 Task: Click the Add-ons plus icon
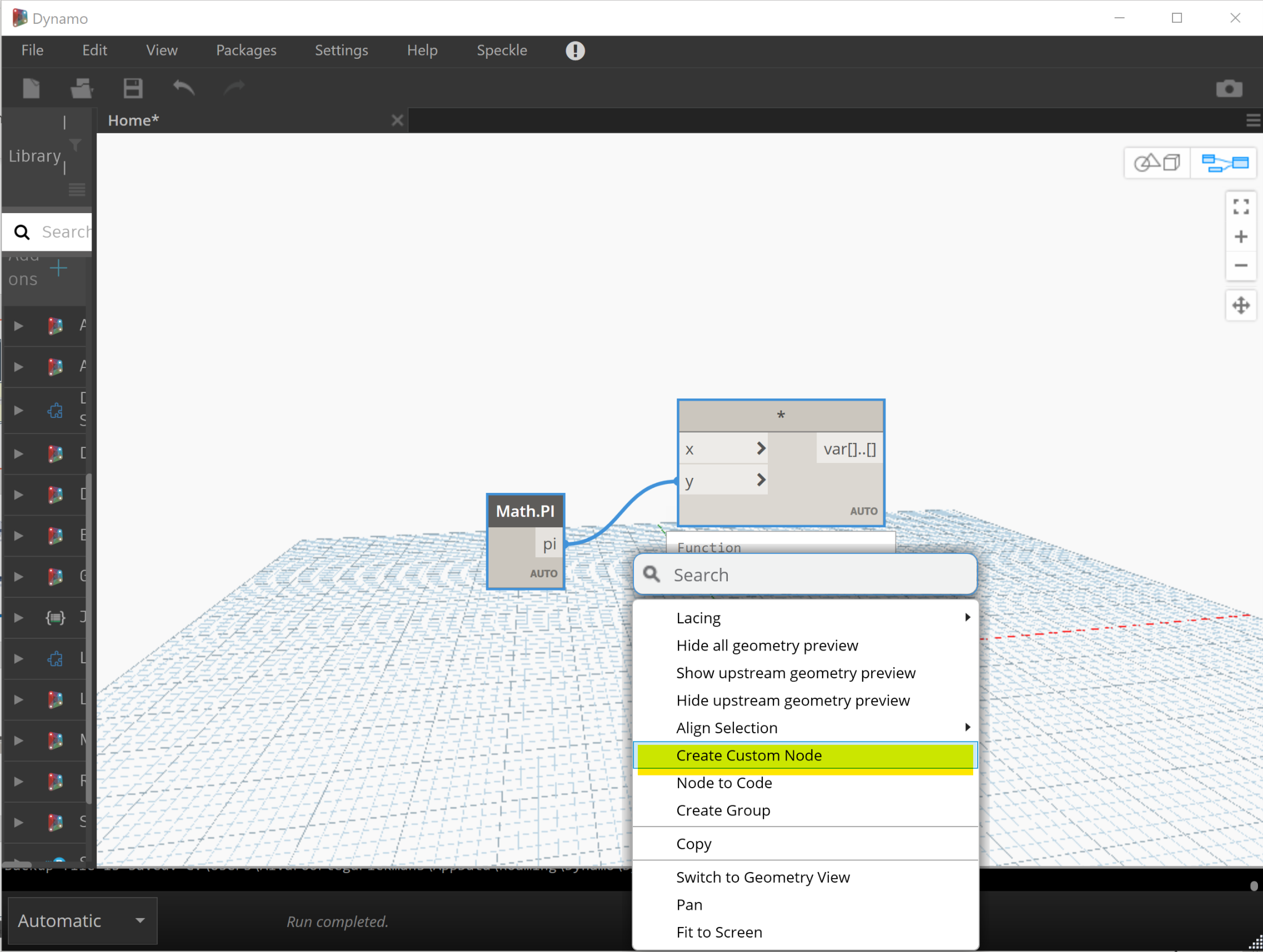coord(58,268)
